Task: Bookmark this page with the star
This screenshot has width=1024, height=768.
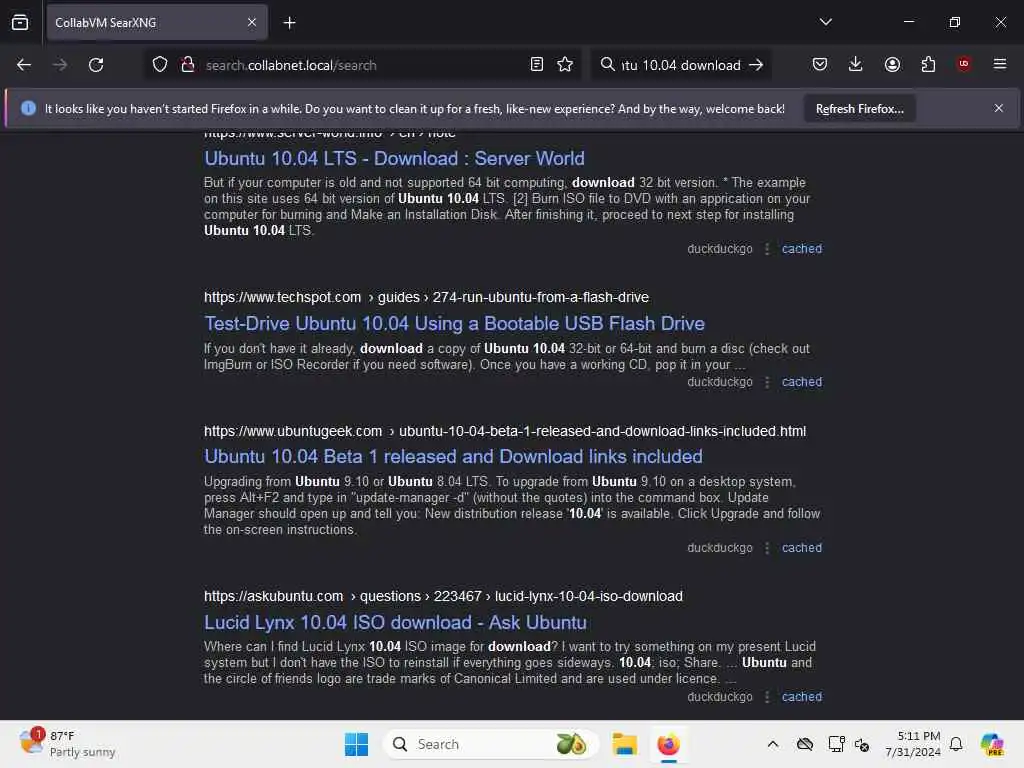Action: tap(565, 65)
